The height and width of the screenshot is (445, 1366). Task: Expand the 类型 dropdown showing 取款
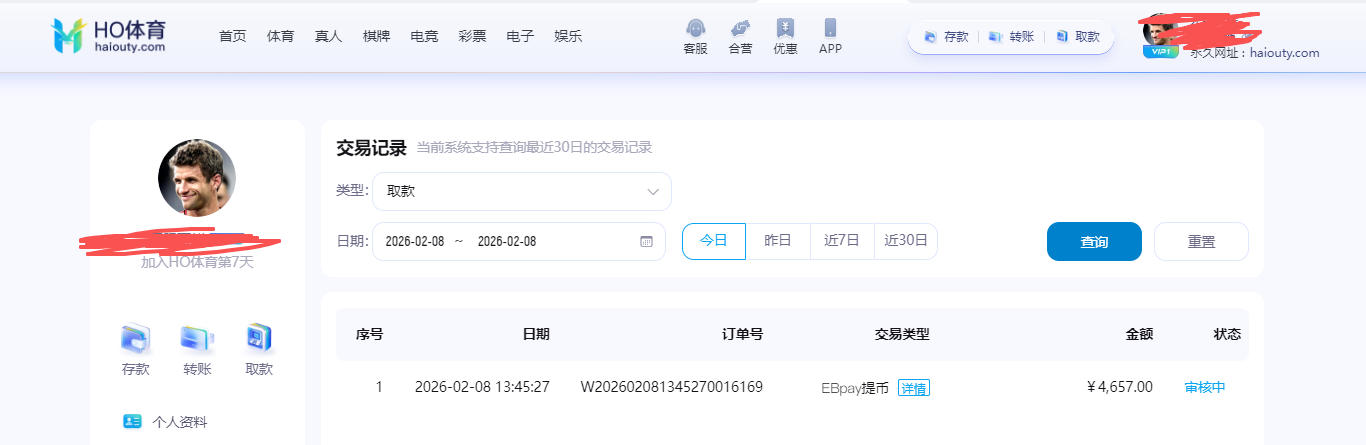tap(521, 191)
